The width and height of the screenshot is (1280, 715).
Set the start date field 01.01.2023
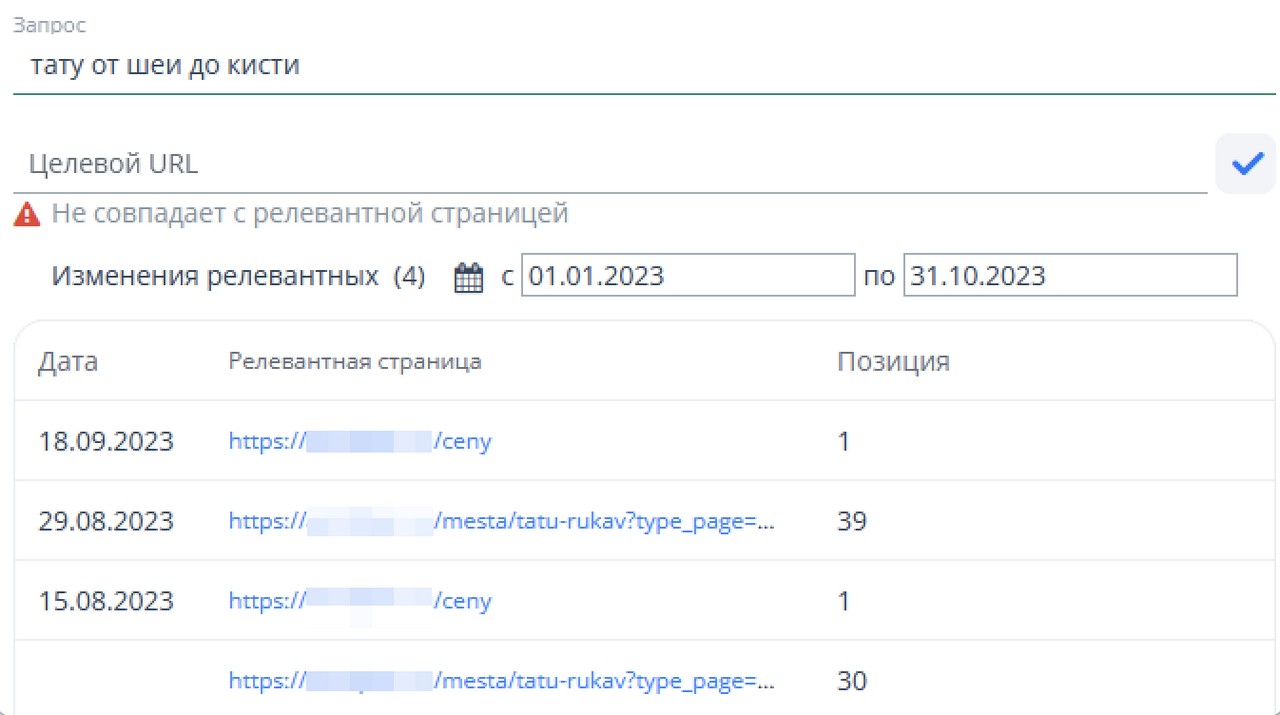click(x=688, y=276)
